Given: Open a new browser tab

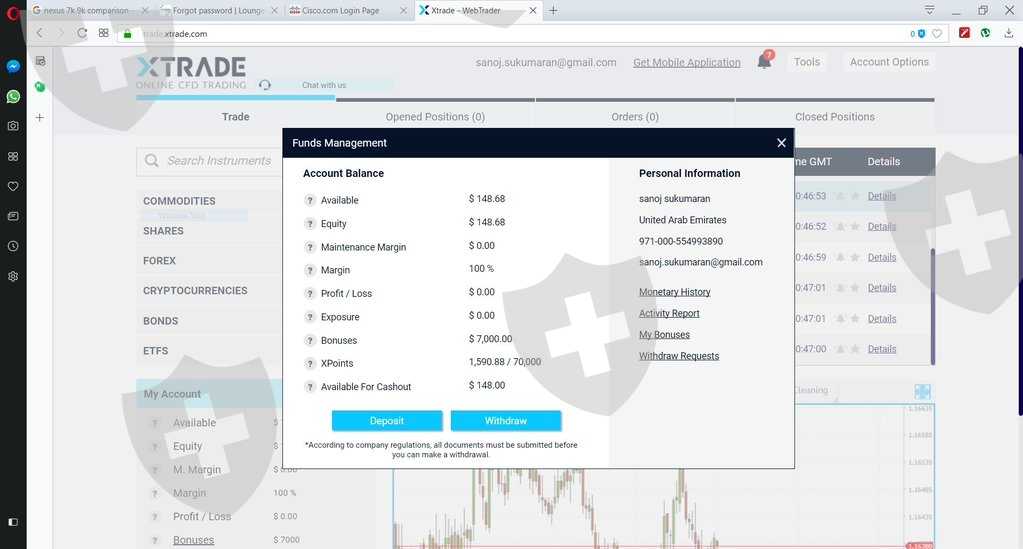Looking at the screenshot, I should 553,10.
